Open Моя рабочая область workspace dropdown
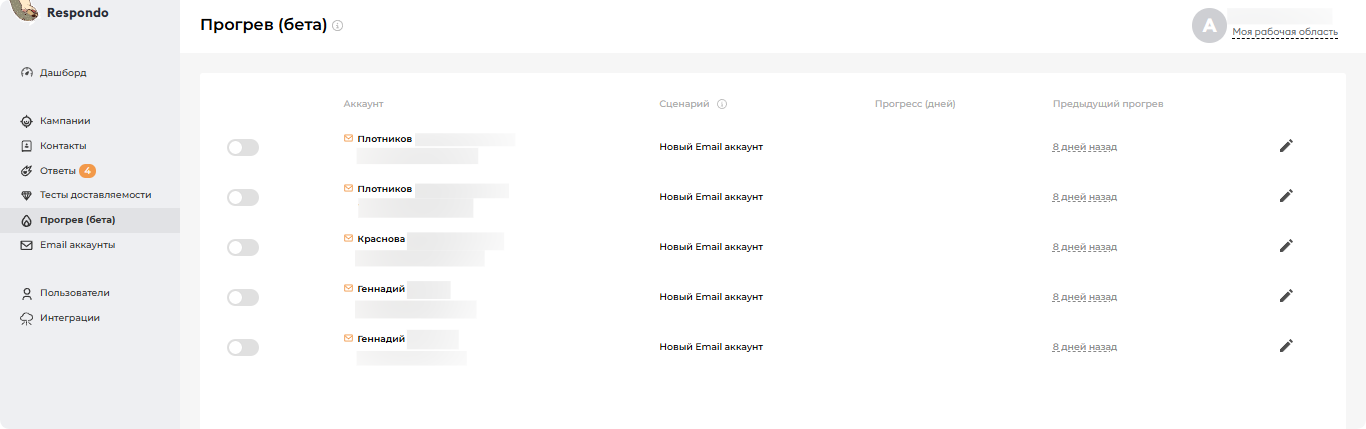1366x429 pixels. coord(1284,32)
